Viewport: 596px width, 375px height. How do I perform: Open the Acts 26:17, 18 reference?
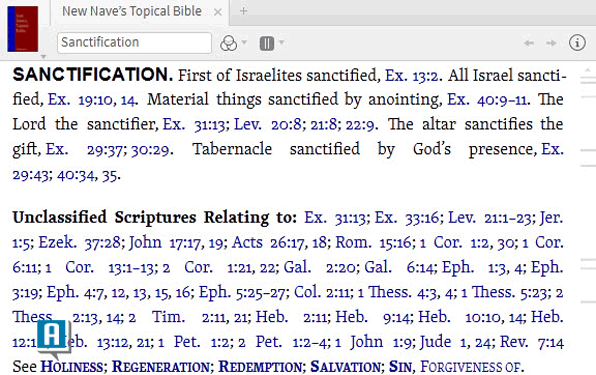[279, 243]
